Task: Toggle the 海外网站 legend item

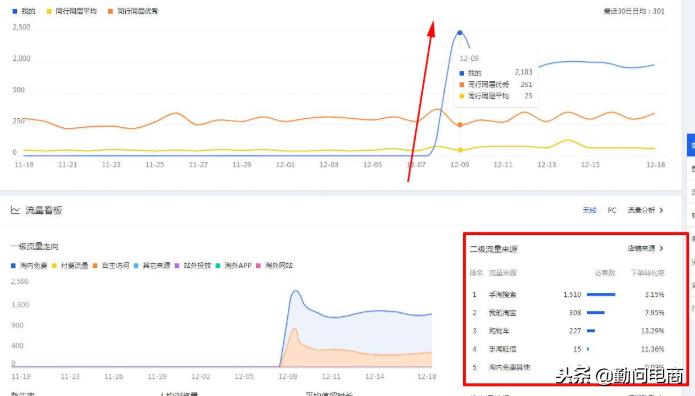Action: [274, 266]
